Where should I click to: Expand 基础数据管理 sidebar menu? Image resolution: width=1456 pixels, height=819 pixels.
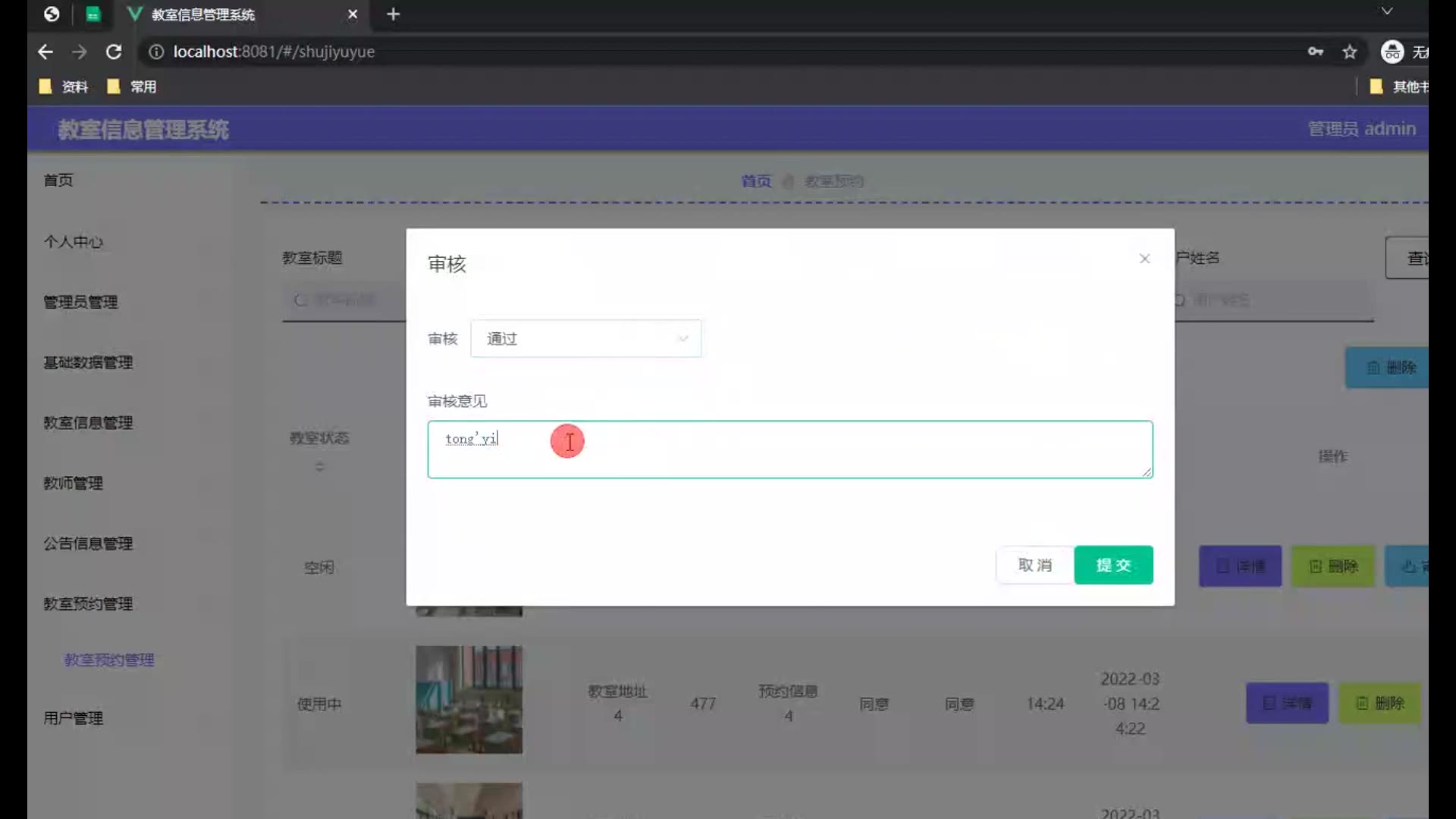click(88, 362)
